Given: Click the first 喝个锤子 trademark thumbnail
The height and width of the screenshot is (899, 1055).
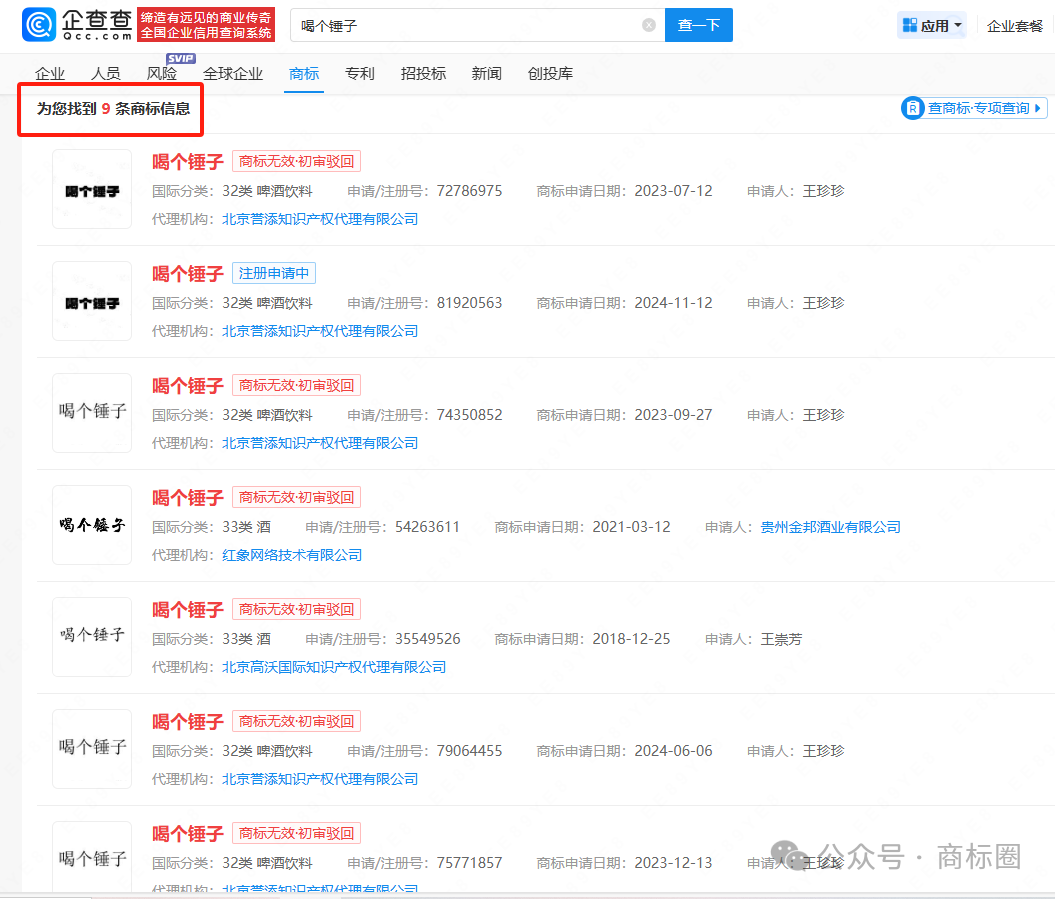Looking at the screenshot, I should point(91,189).
